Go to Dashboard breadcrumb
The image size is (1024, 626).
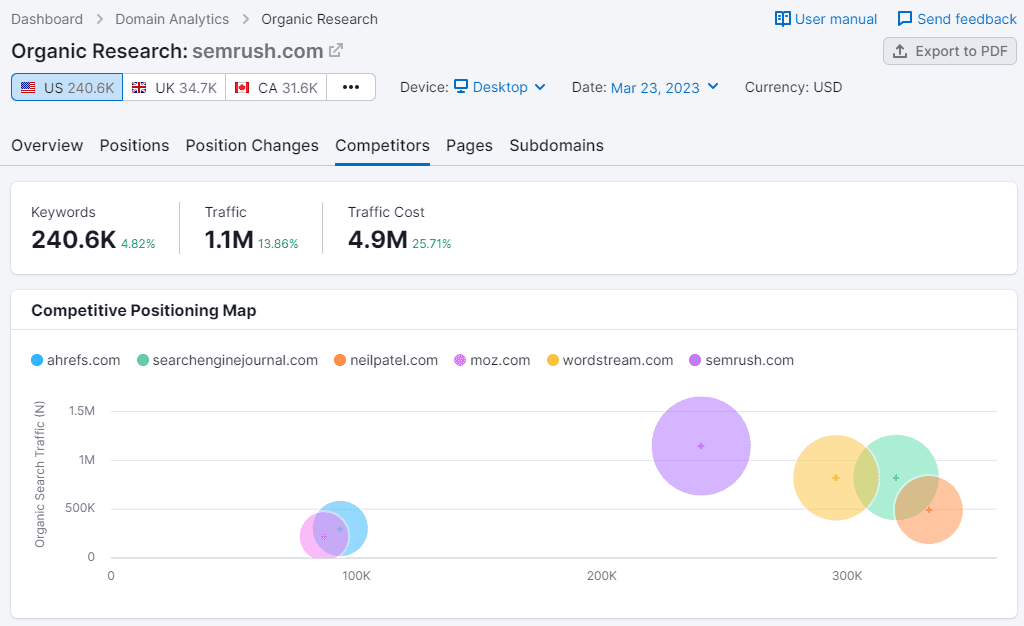(x=47, y=19)
